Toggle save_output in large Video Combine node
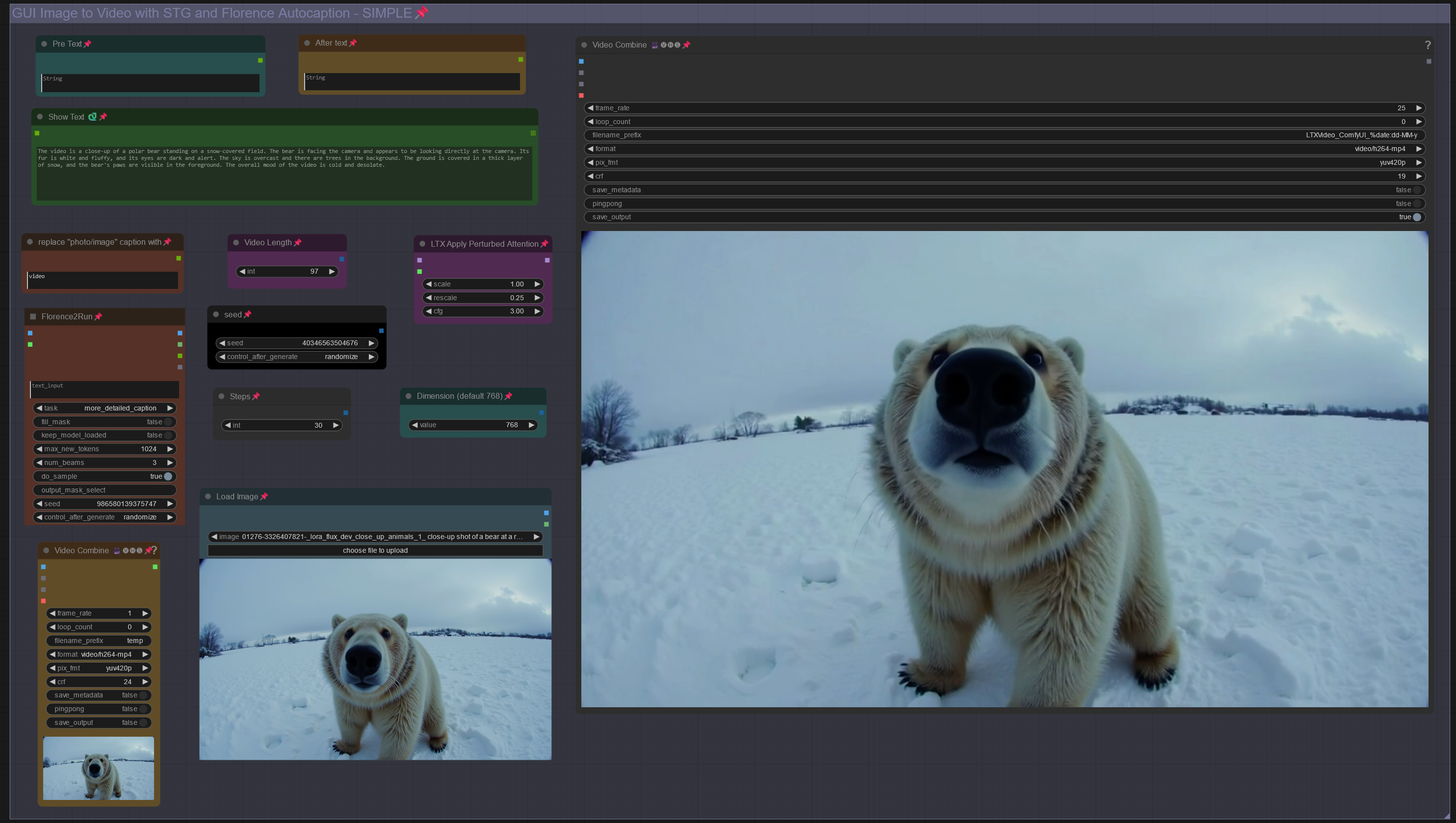 (1416, 217)
